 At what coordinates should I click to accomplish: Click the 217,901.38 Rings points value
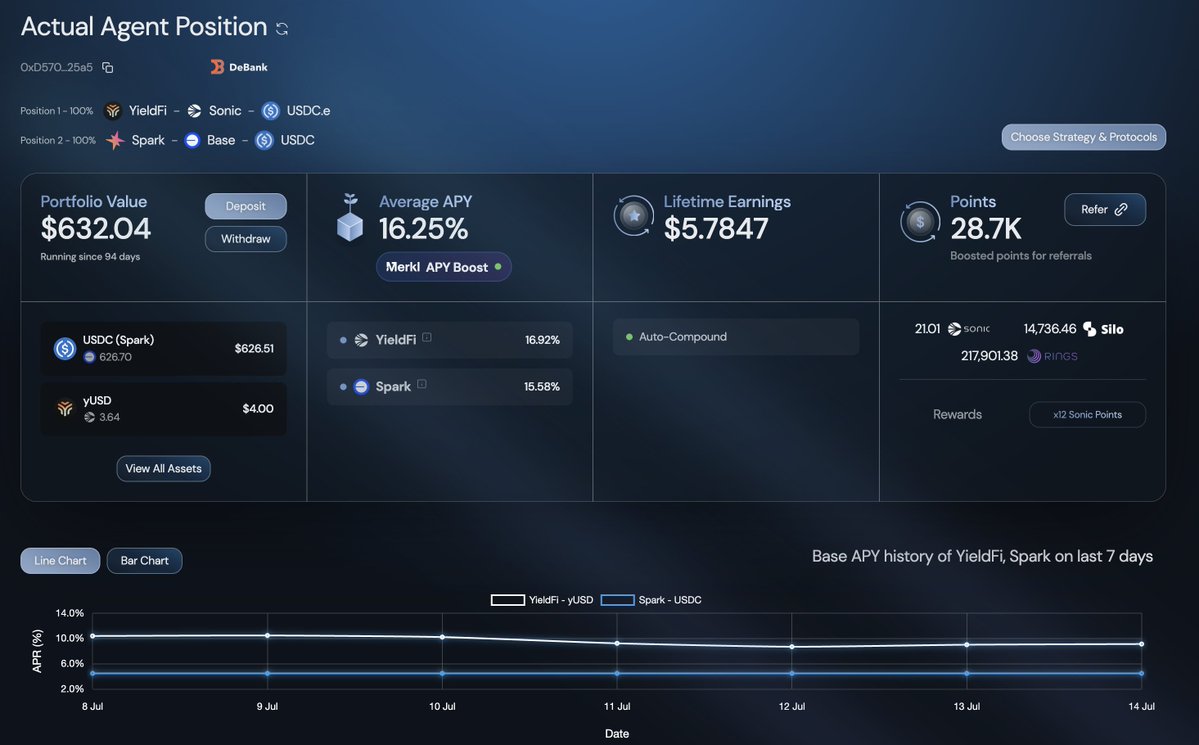pyautogui.click(x=989, y=356)
